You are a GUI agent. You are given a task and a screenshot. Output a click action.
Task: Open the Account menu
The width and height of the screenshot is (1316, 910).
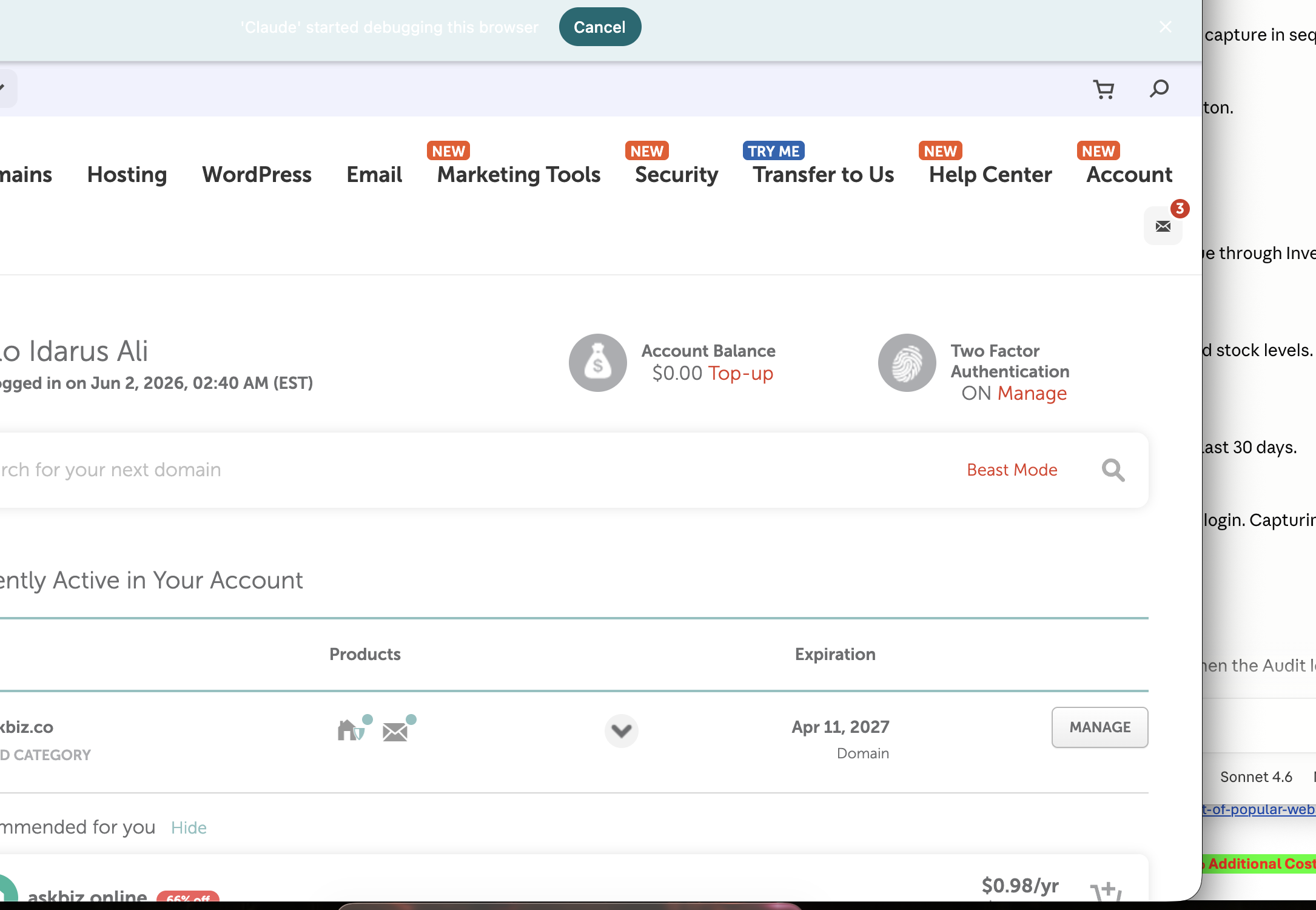coord(1129,175)
